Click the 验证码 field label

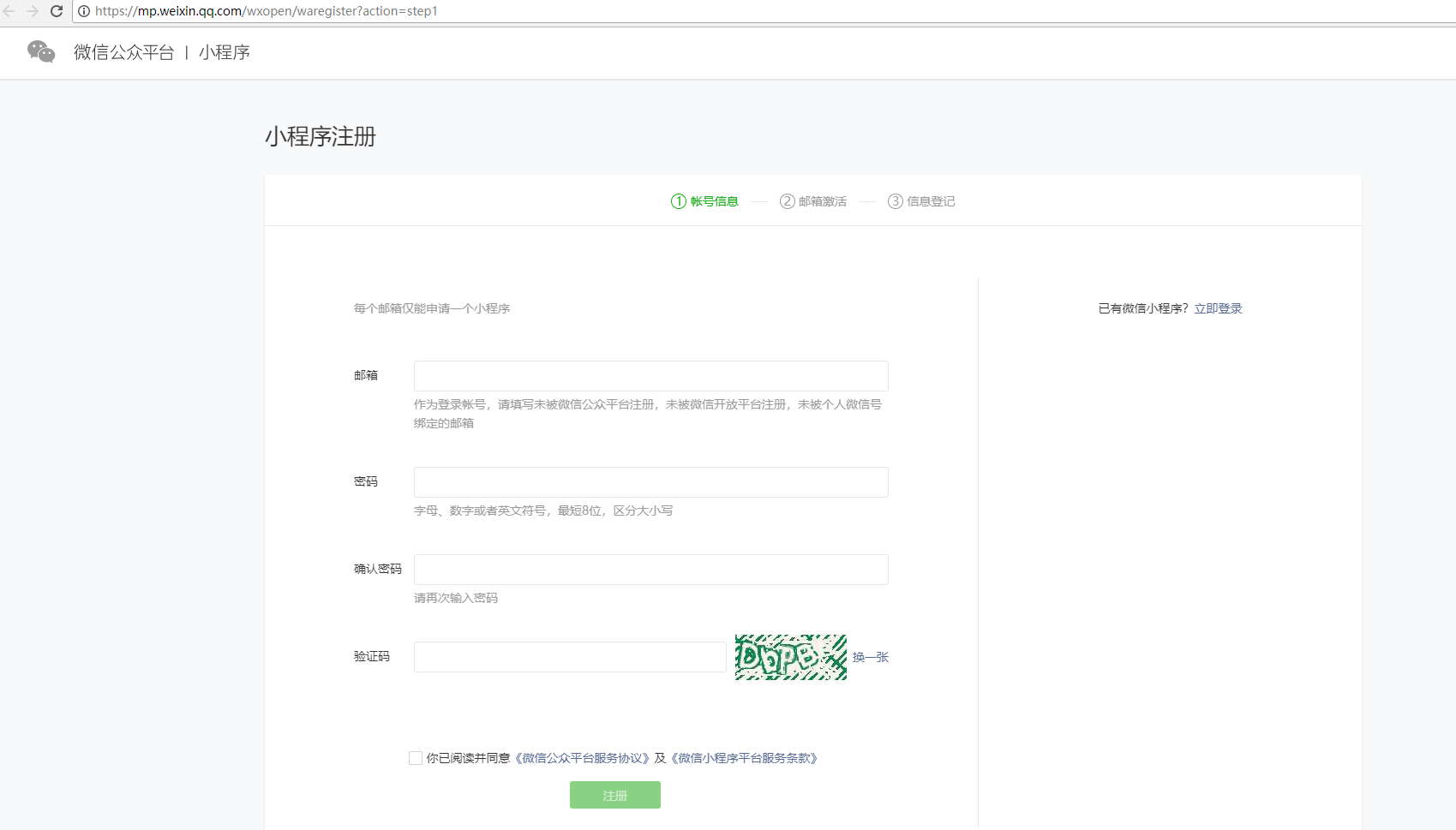372,656
